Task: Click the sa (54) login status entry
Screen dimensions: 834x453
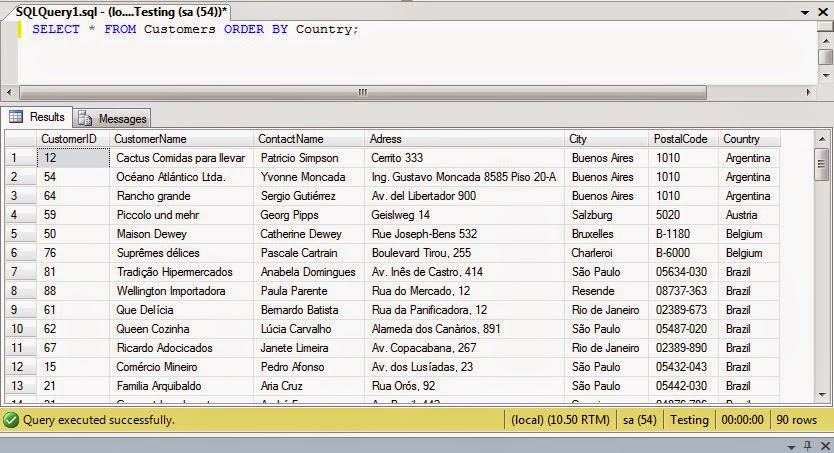Action: pos(639,420)
